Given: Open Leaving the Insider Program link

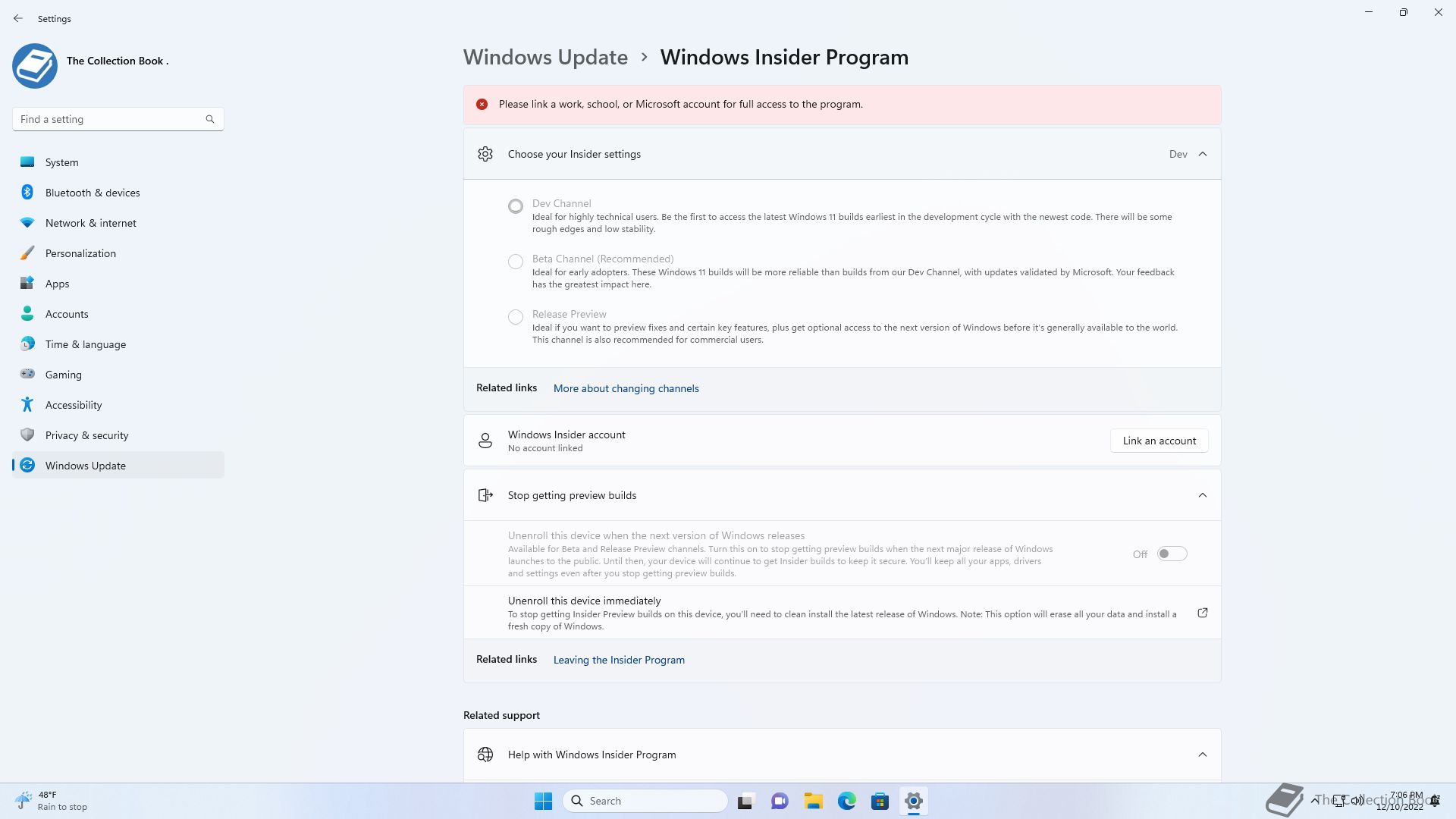Looking at the screenshot, I should 619,660.
